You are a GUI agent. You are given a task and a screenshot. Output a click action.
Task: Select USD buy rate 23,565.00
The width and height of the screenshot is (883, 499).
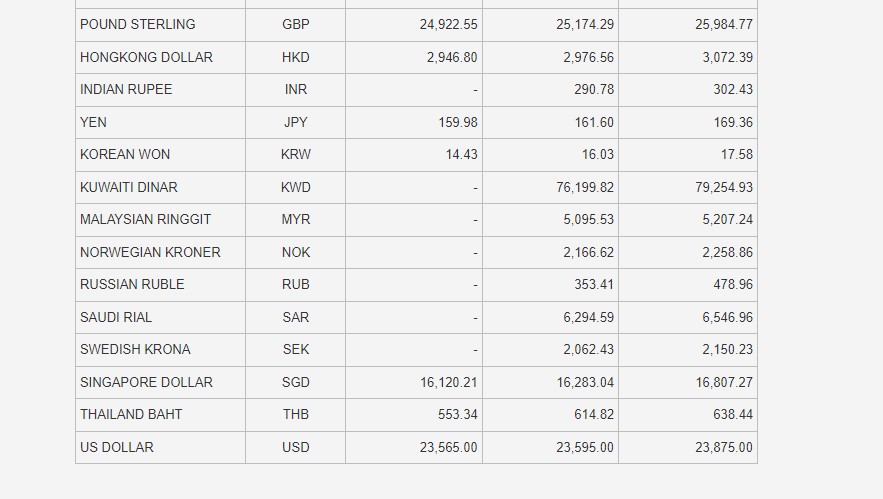(x=448, y=447)
